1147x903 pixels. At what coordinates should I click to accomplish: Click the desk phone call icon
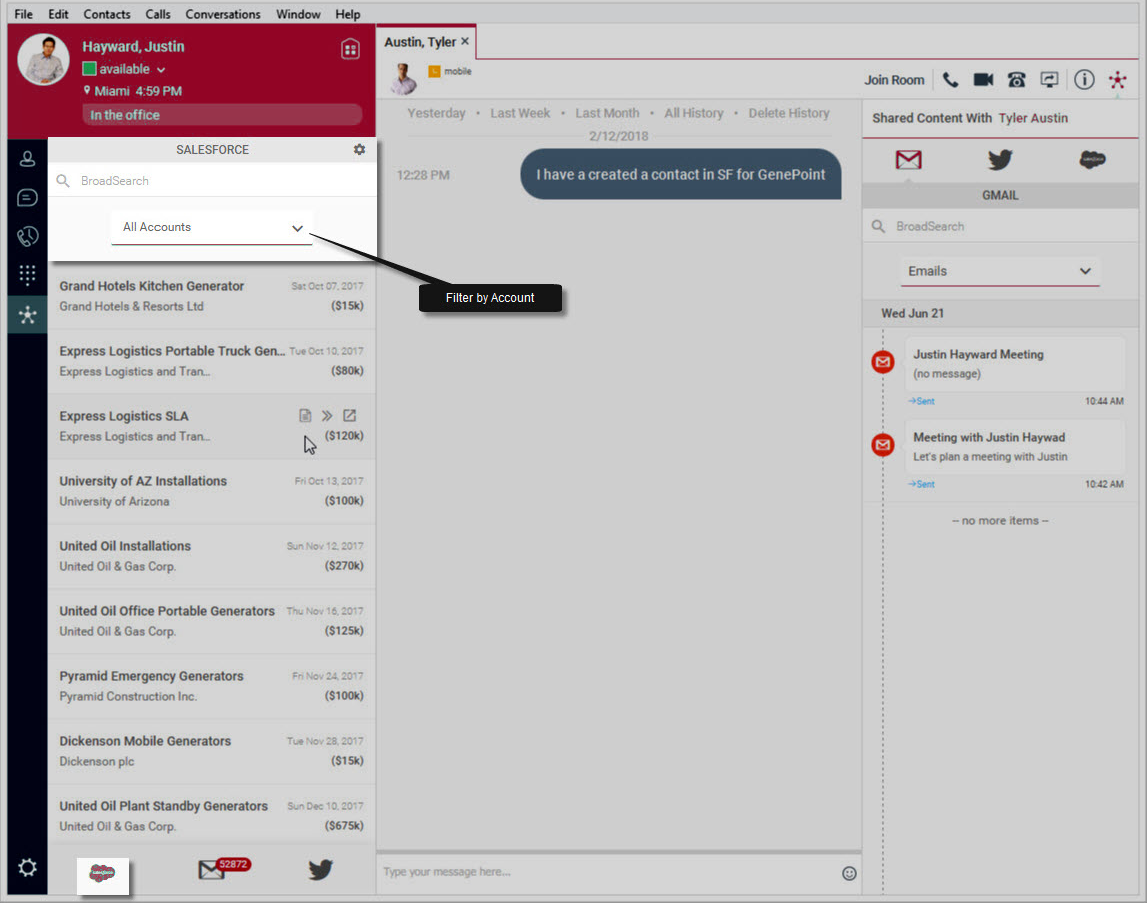coord(1016,80)
